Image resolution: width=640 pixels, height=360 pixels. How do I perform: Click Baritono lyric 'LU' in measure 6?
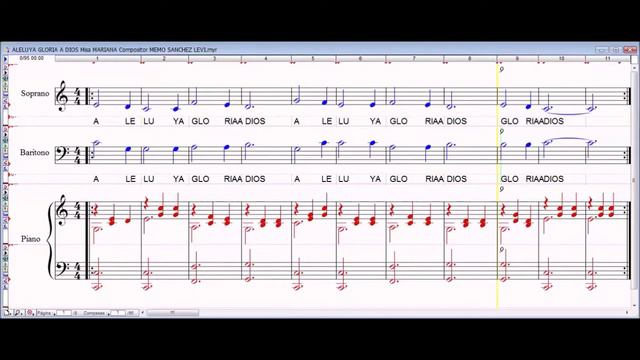344,179
